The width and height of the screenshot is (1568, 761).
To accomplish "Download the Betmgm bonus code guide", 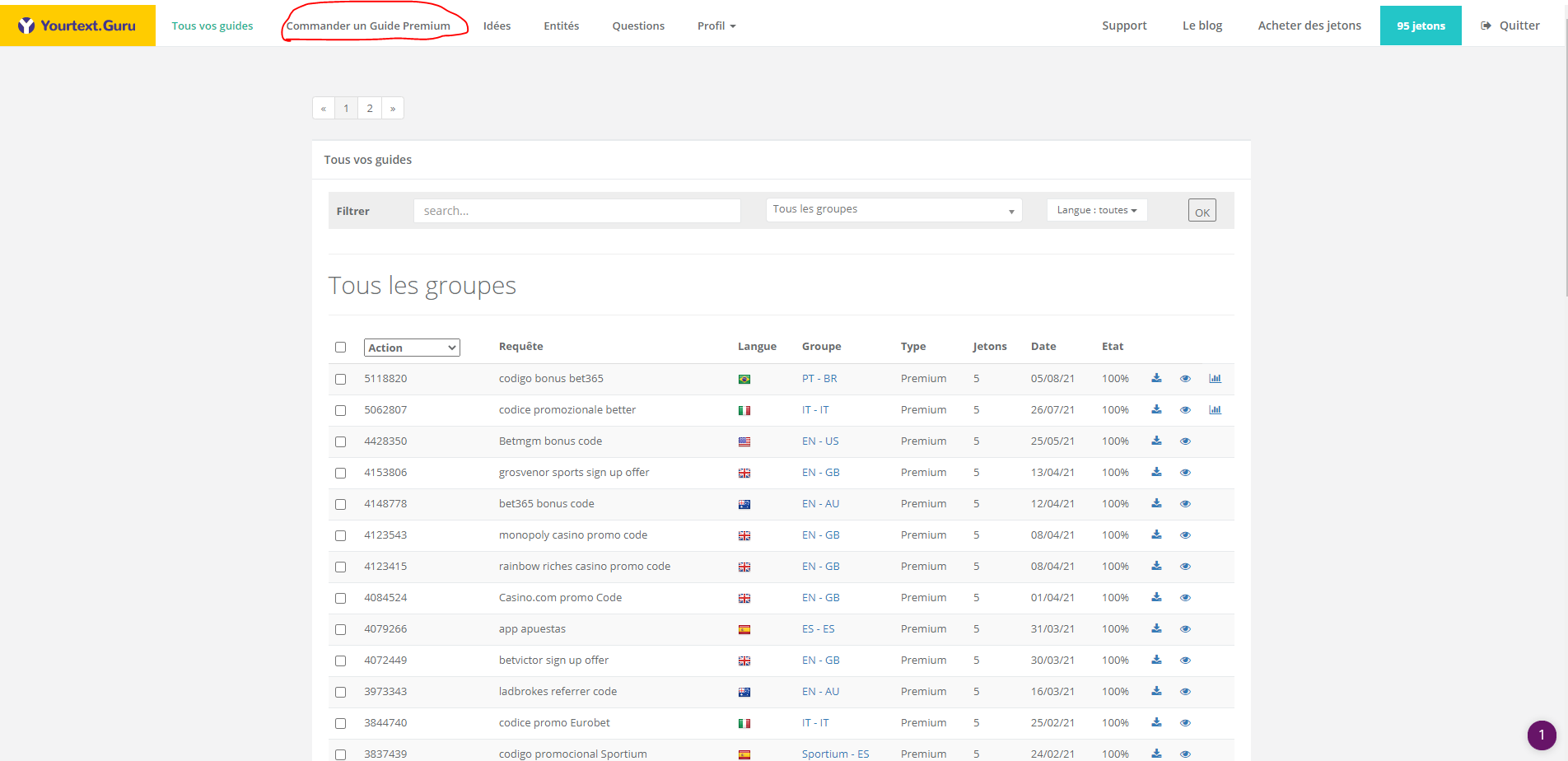I will pyautogui.click(x=1156, y=441).
